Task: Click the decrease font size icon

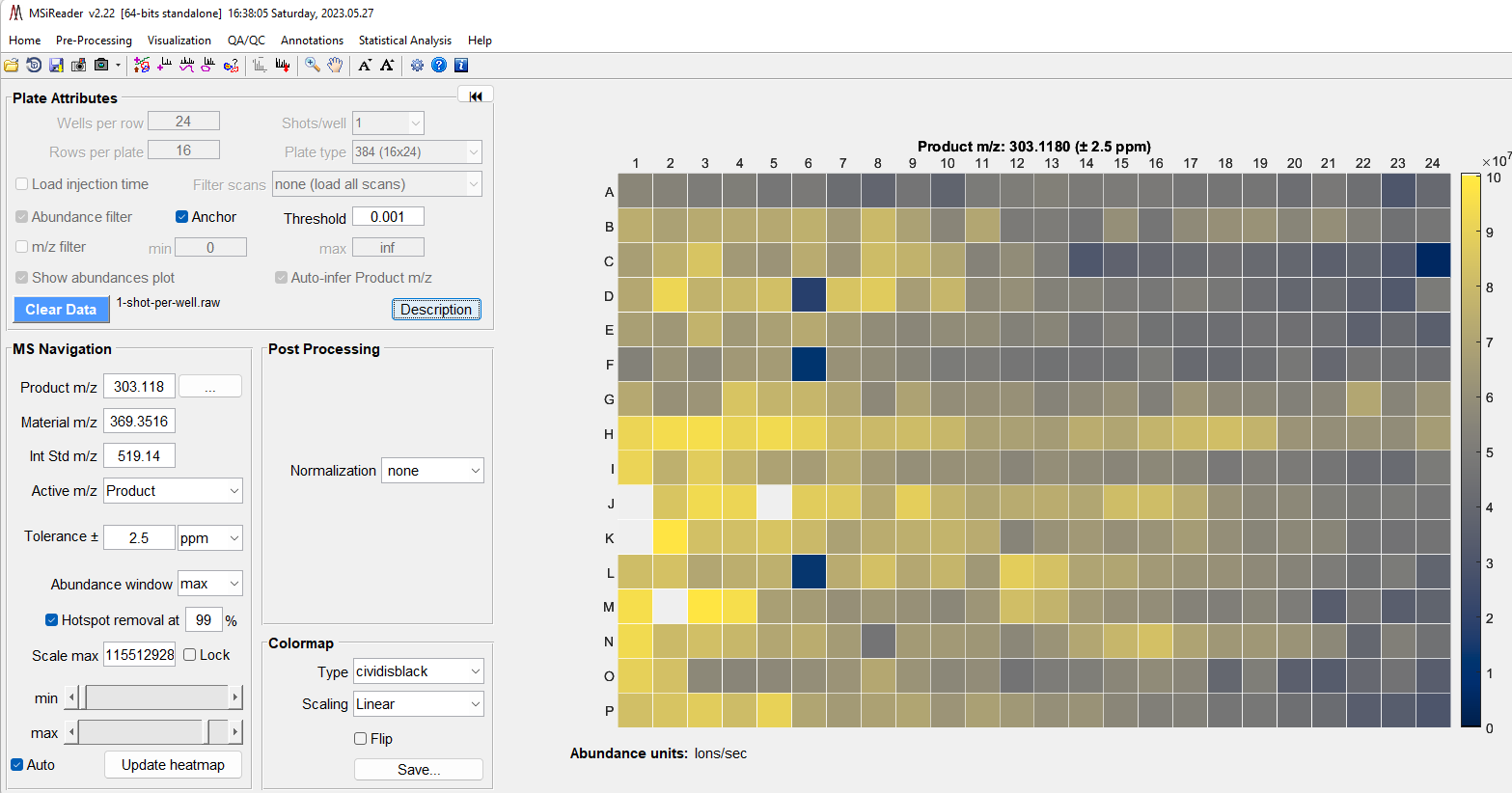Action: coord(365,66)
